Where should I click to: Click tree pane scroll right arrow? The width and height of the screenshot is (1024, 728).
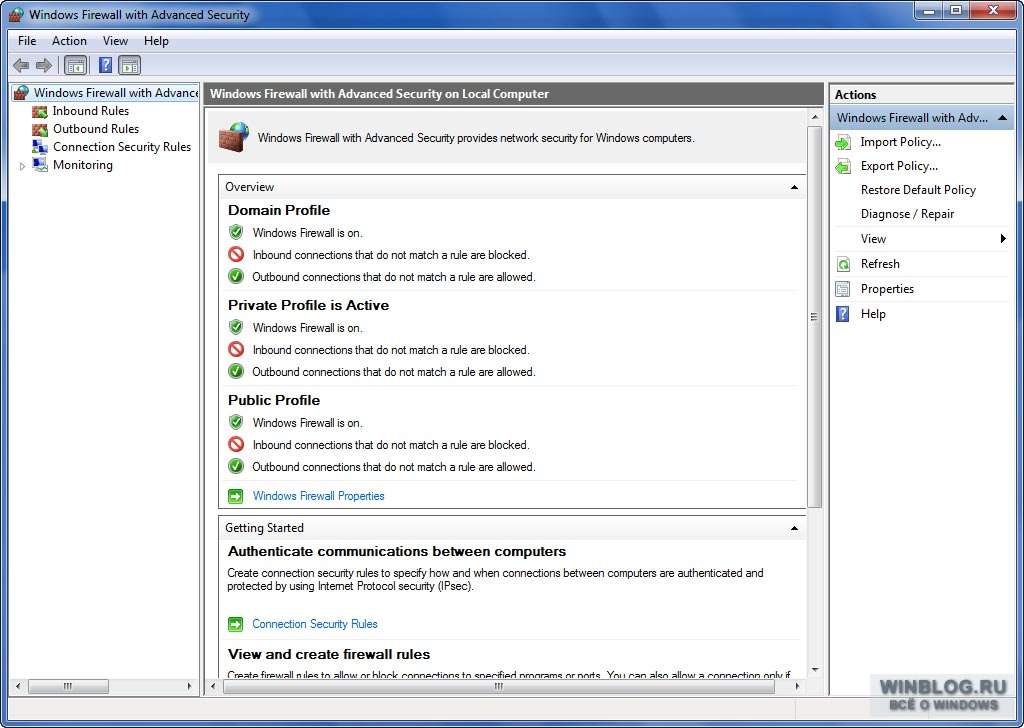189,687
